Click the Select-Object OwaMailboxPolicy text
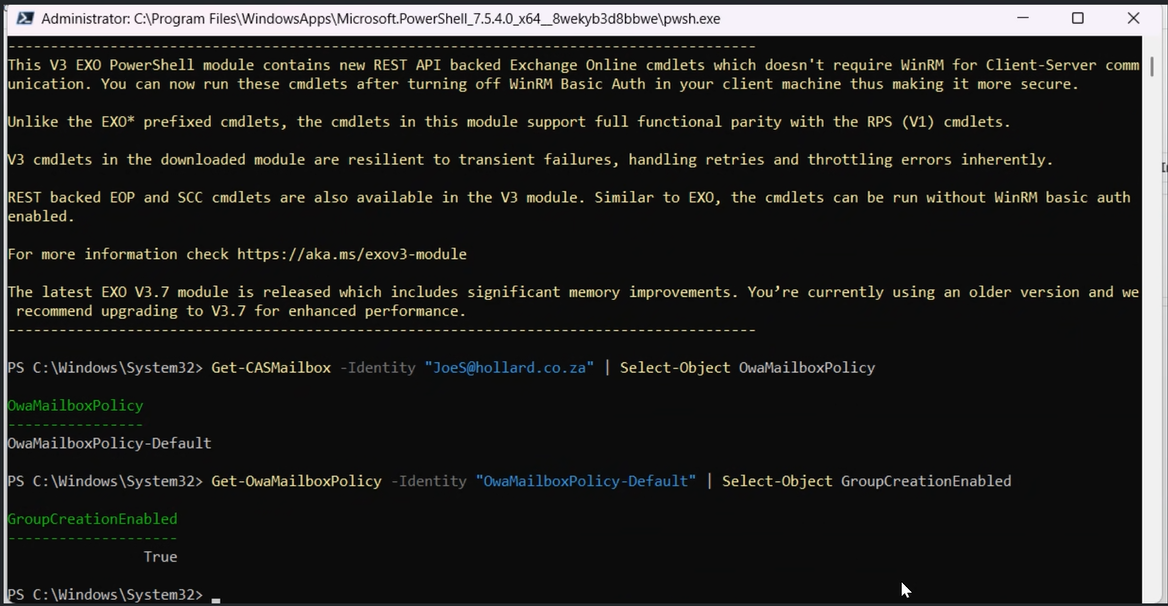This screenshot has width=1168, height=606. pyautogui.click(x=747, y=367)
